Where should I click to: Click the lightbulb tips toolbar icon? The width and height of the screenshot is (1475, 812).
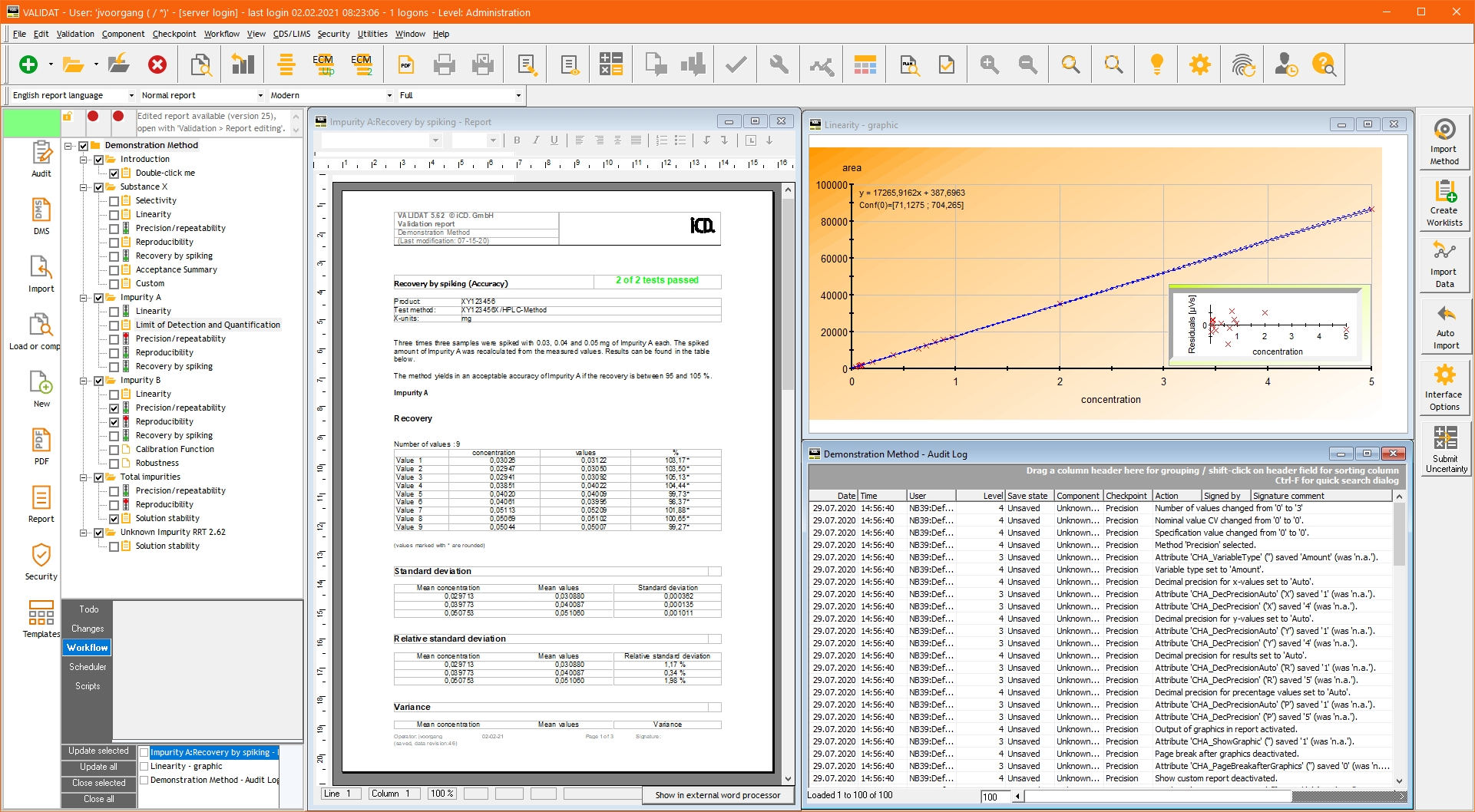pyautogui.click(x=1156, y=65)
